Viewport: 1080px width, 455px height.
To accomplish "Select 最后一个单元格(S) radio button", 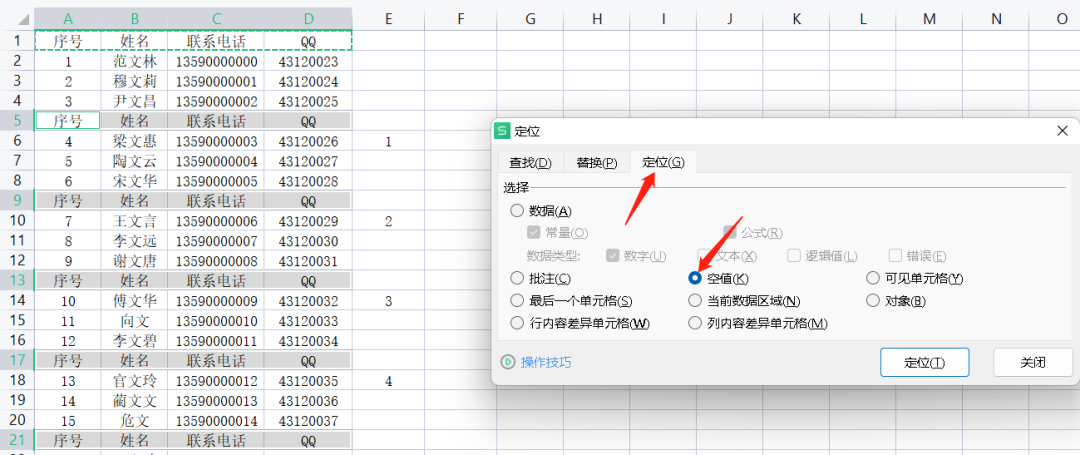I will point(517,301).
